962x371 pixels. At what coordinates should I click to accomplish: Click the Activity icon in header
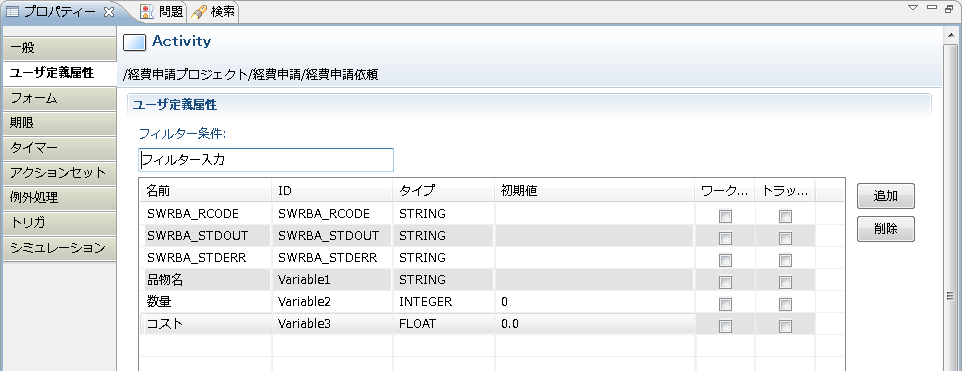134,42
